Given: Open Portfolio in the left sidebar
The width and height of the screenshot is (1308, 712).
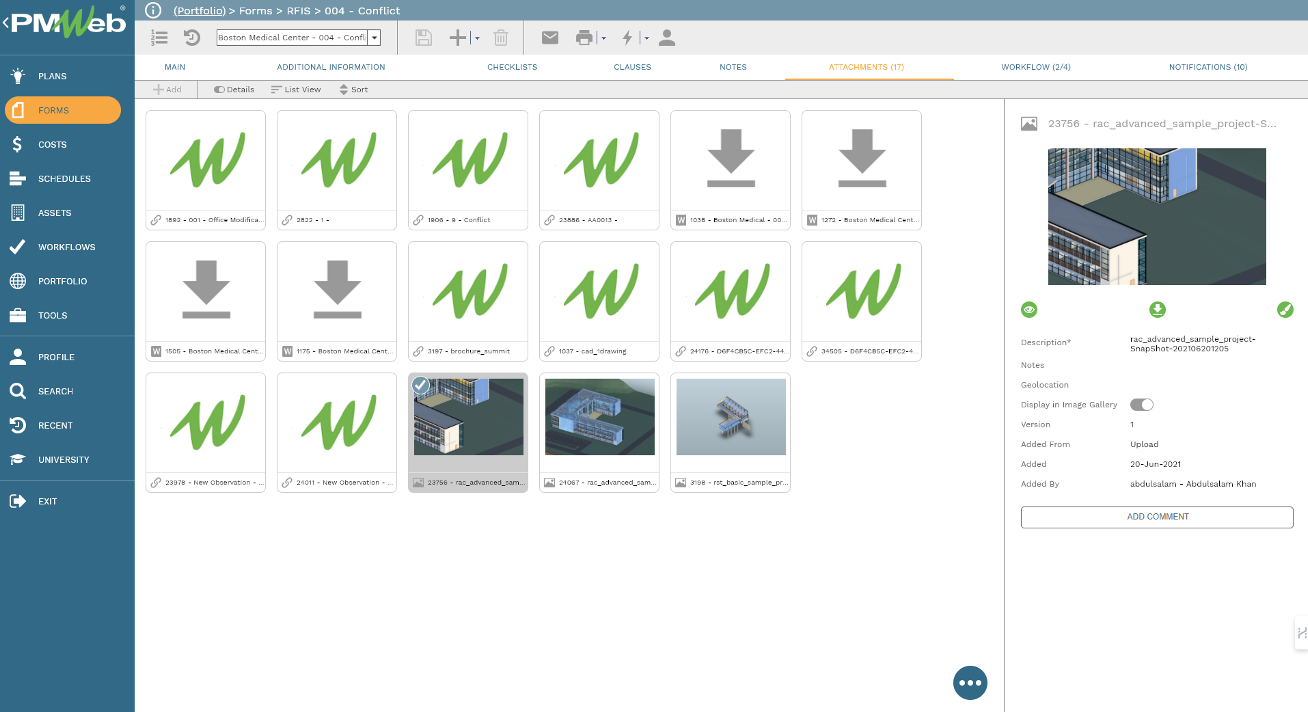Looking at the screenshot, I should click(x=67, y=281).
